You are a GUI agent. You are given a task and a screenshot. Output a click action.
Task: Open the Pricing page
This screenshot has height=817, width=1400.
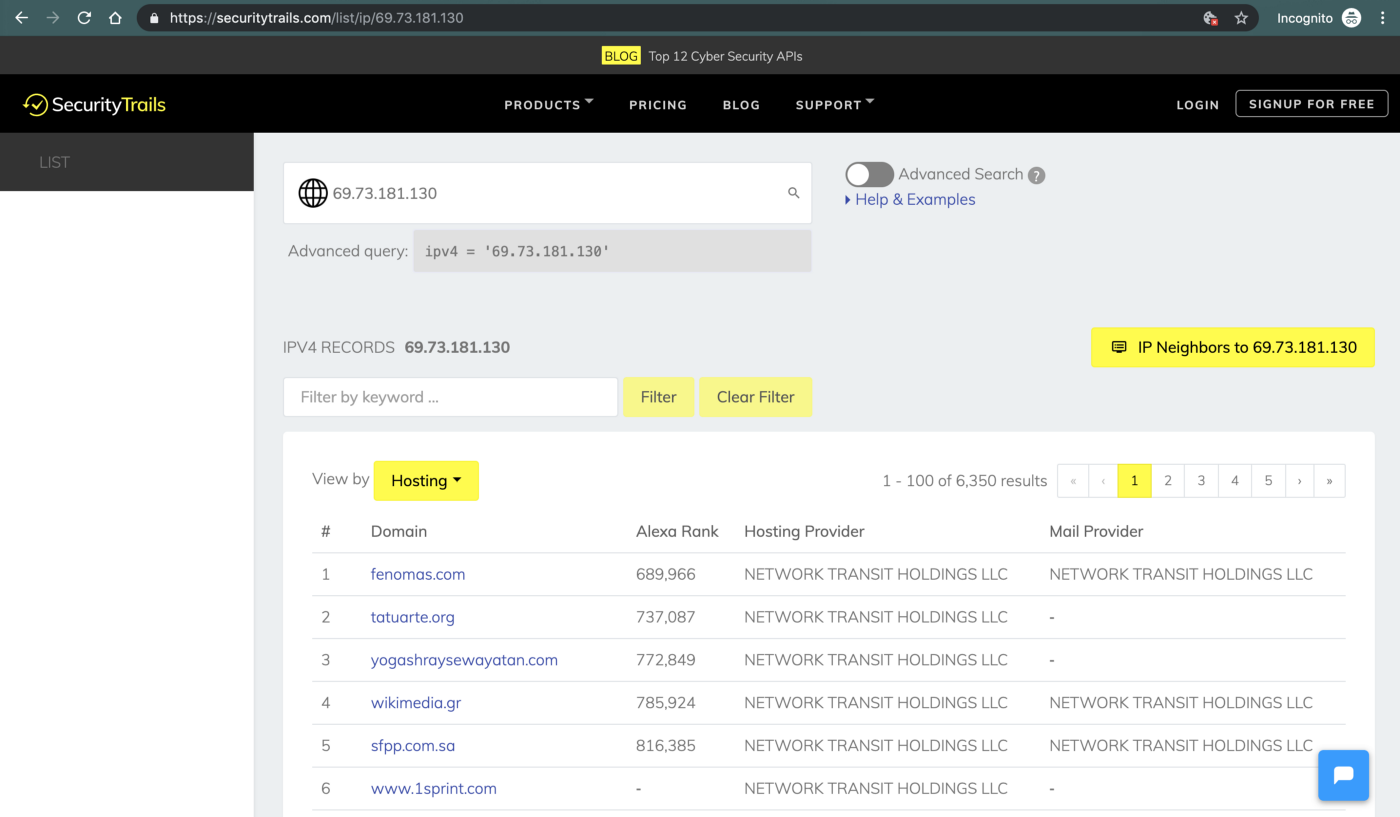[x=658, y=105]
